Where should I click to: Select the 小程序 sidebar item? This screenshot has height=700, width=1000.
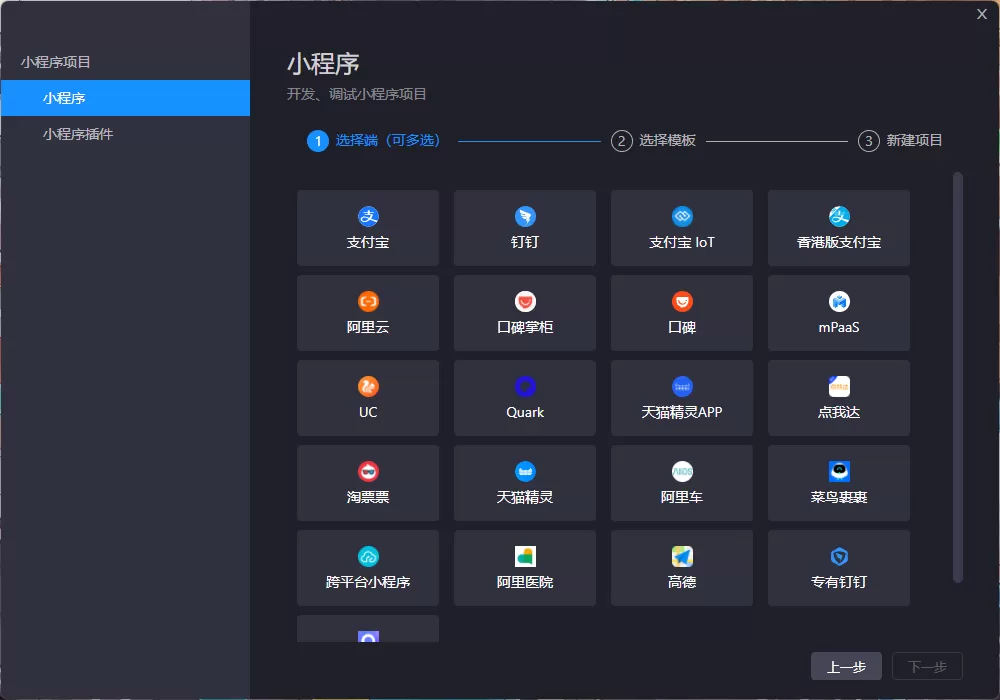point(71,97)
